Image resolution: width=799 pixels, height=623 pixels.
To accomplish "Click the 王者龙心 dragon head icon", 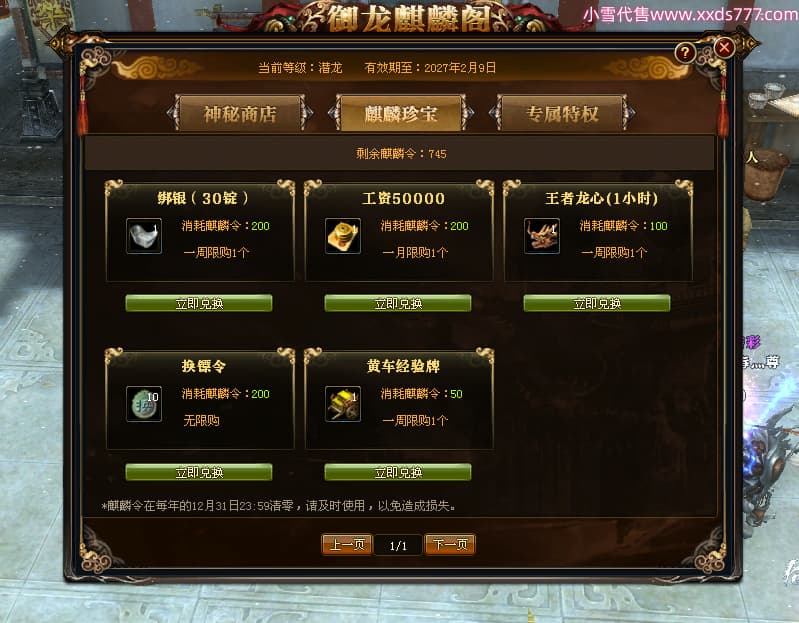I will tap(542, 236).
